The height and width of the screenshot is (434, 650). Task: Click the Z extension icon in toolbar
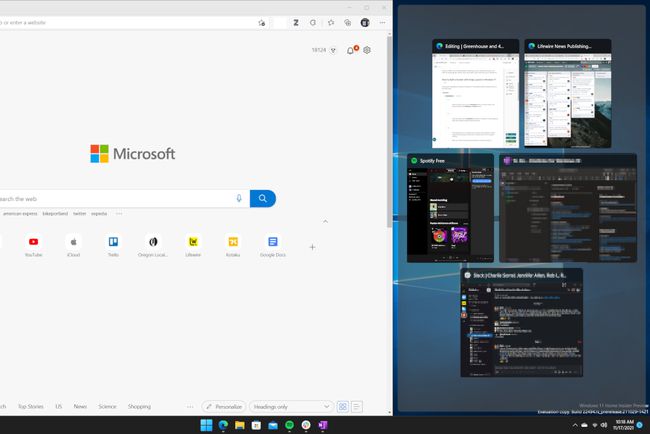click(296, 23)
